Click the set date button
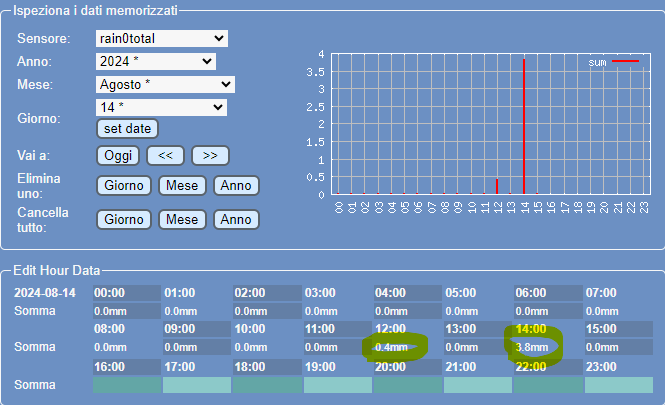This screenshot has height=405, width=665. (x=127, y=128)
